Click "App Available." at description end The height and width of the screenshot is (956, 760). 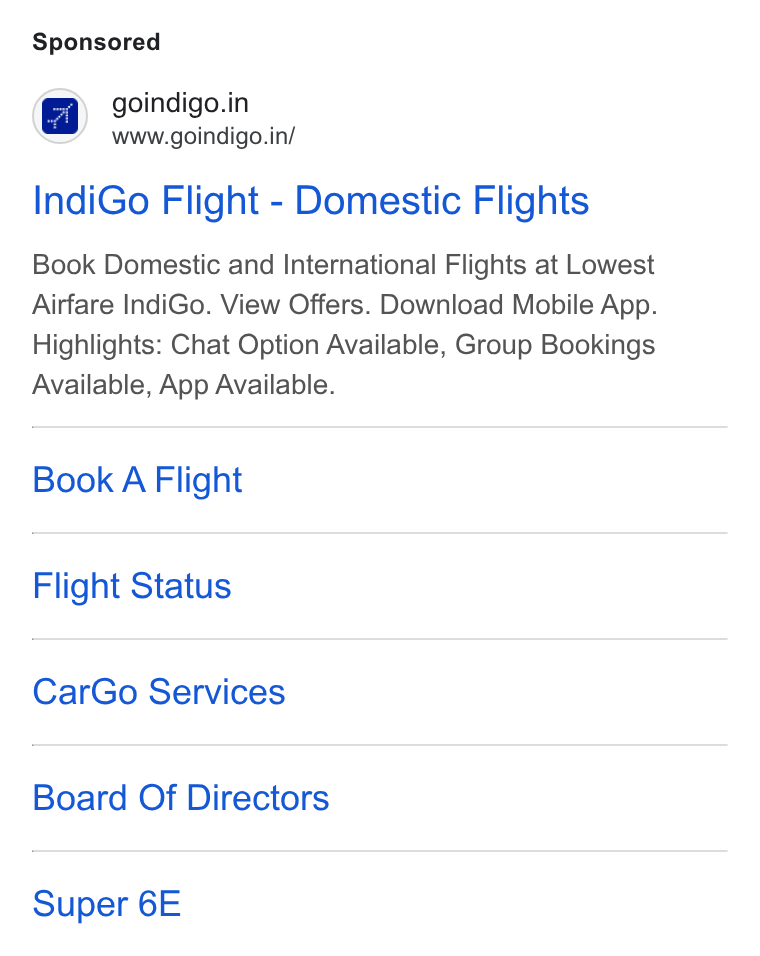point(247,385)
